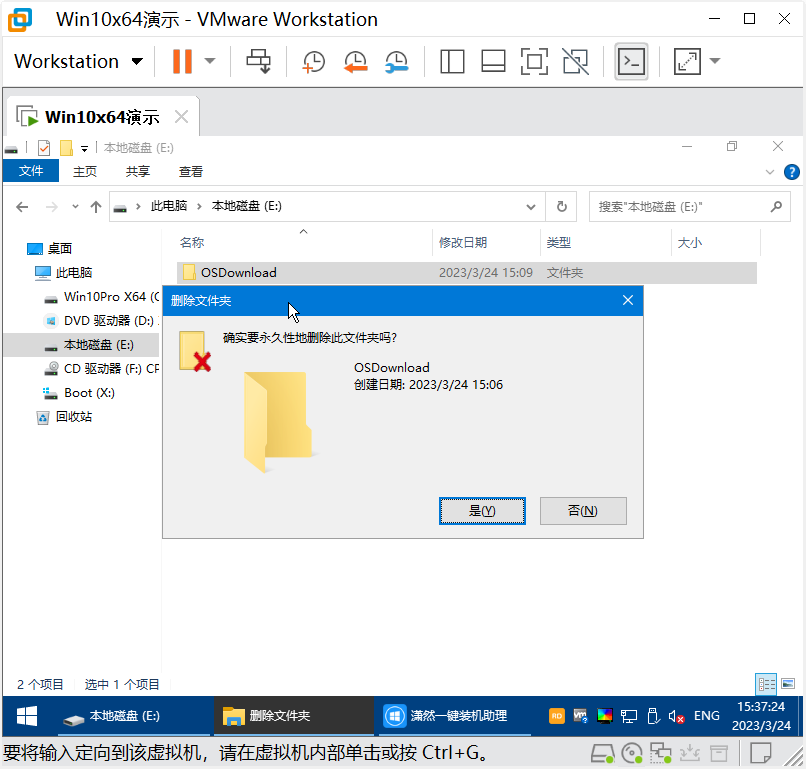Expand the address bar history dropdown
Image resolution: width=806 pixels, height=769 pixels.
531,207
